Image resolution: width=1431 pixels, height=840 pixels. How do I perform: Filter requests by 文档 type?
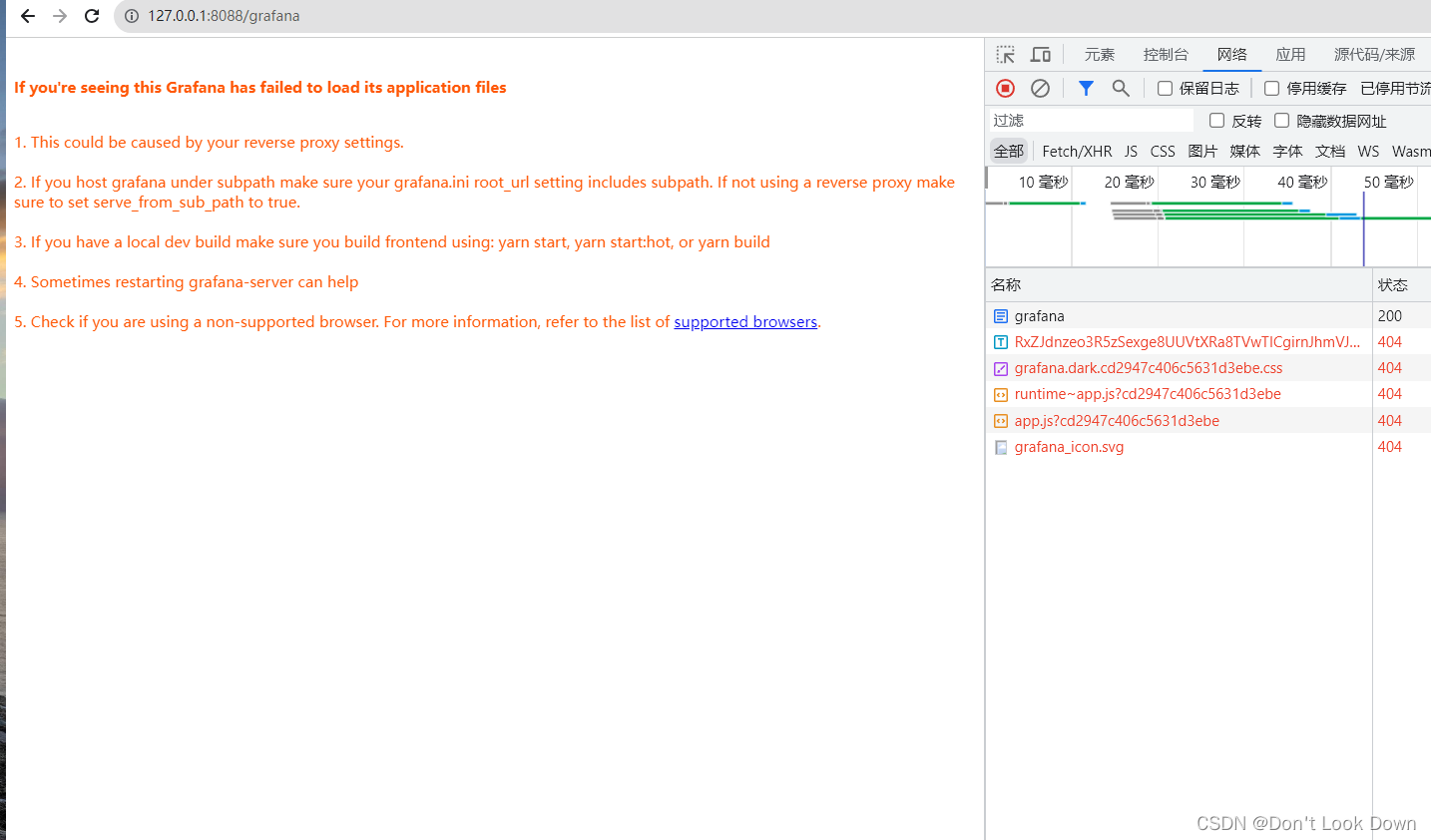click(1330, 151)
